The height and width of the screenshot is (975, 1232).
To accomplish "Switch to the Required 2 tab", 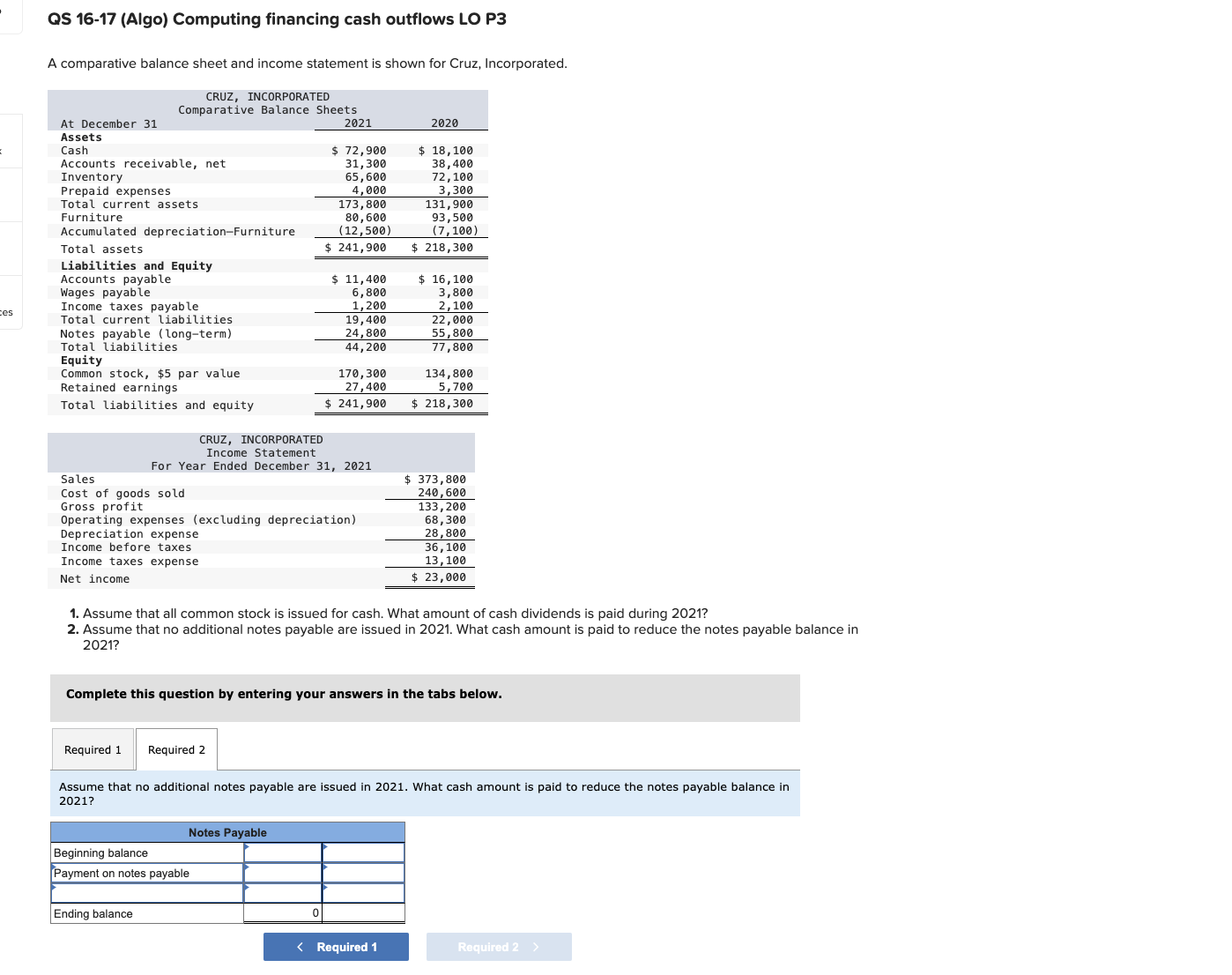I will tap(176, 749).
